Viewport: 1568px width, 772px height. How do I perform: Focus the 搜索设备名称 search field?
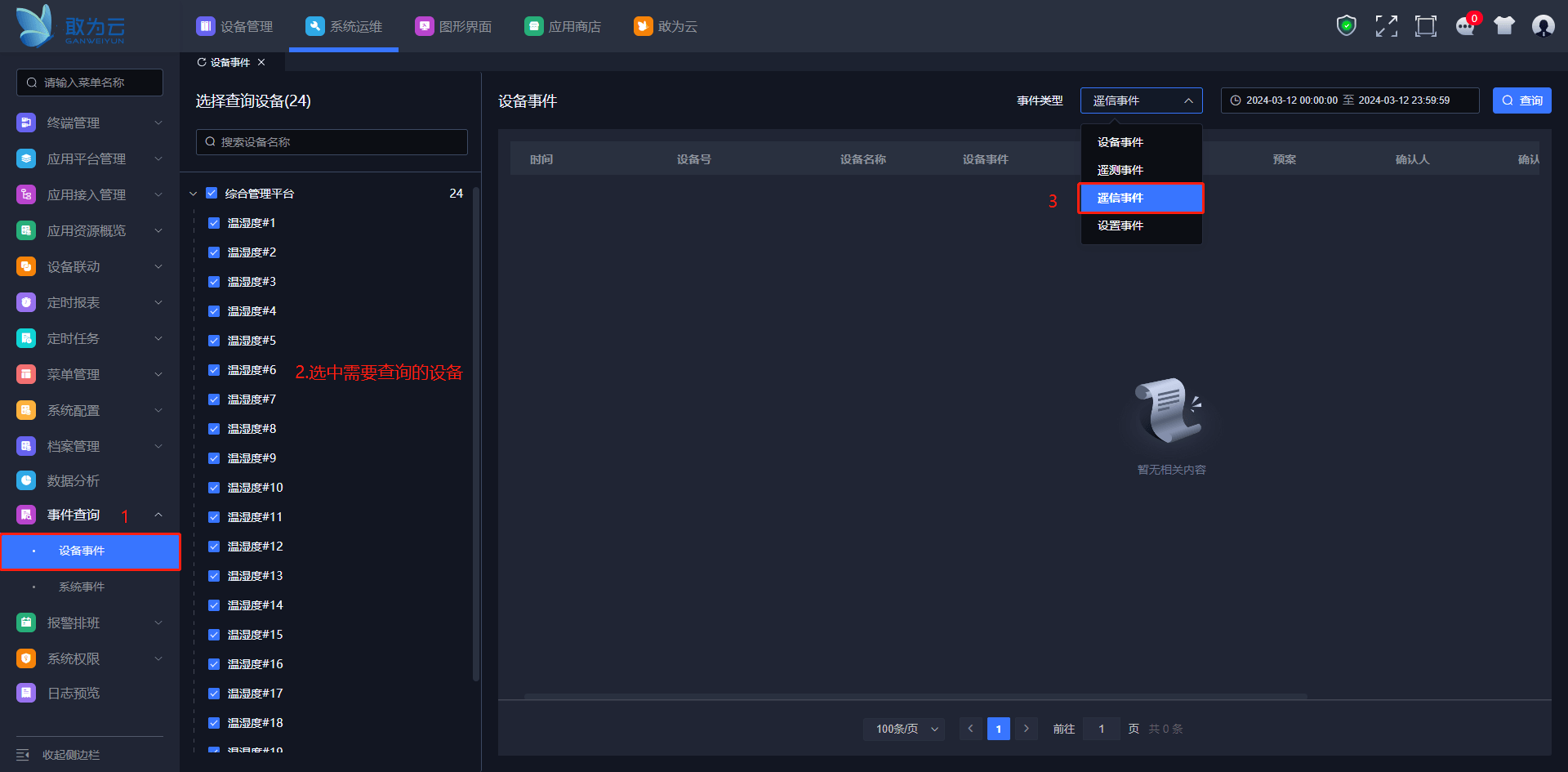pos(332,142)
